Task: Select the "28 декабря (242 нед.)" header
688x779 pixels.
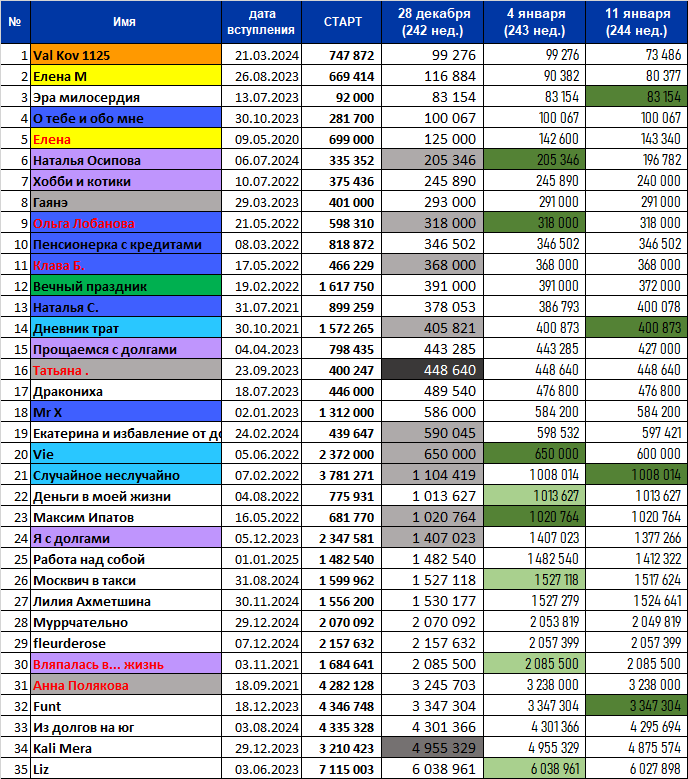Action: tap(433, 22)
